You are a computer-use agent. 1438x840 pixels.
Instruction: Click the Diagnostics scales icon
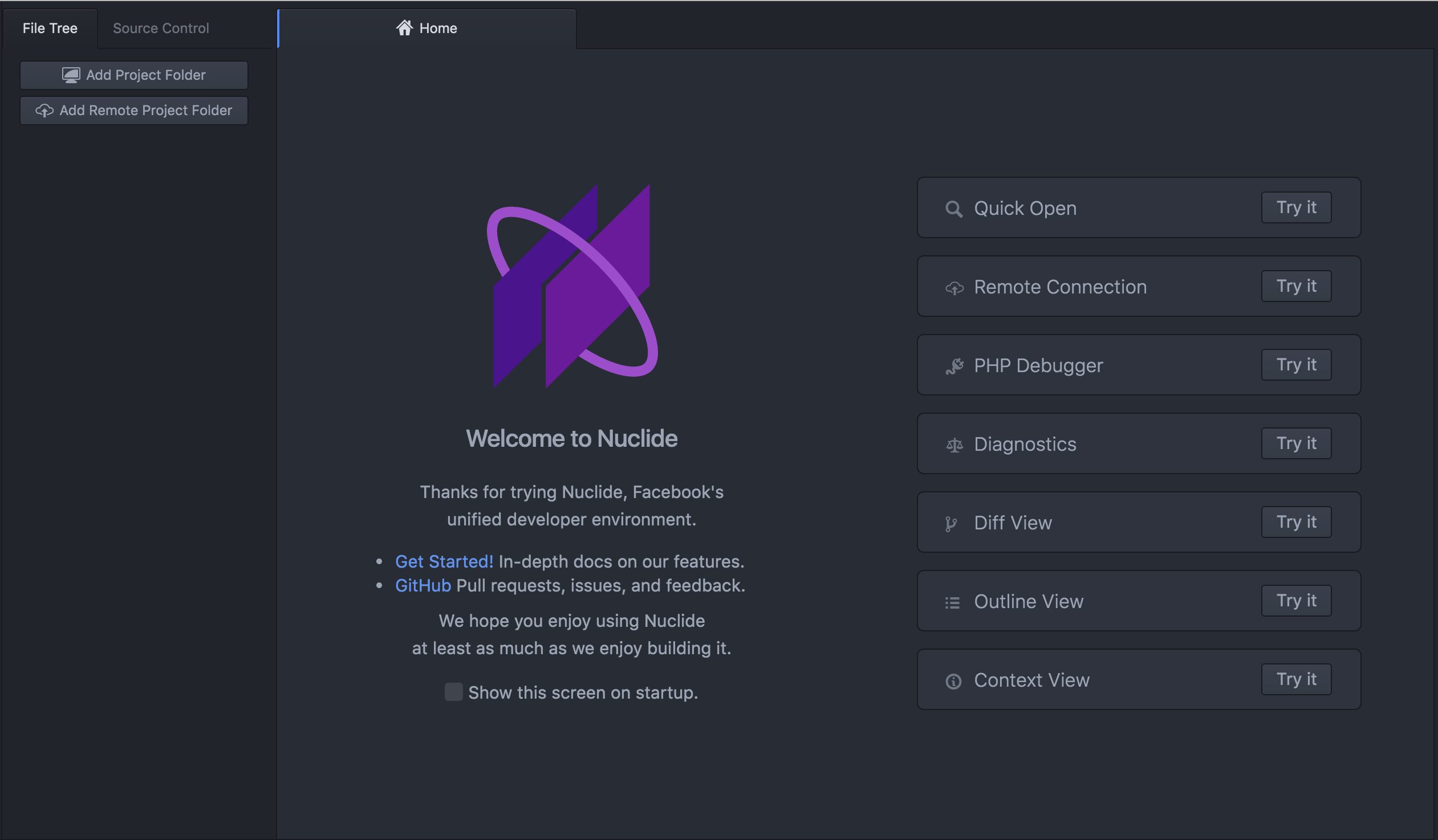pyautogui.click(x=953, y=444)
